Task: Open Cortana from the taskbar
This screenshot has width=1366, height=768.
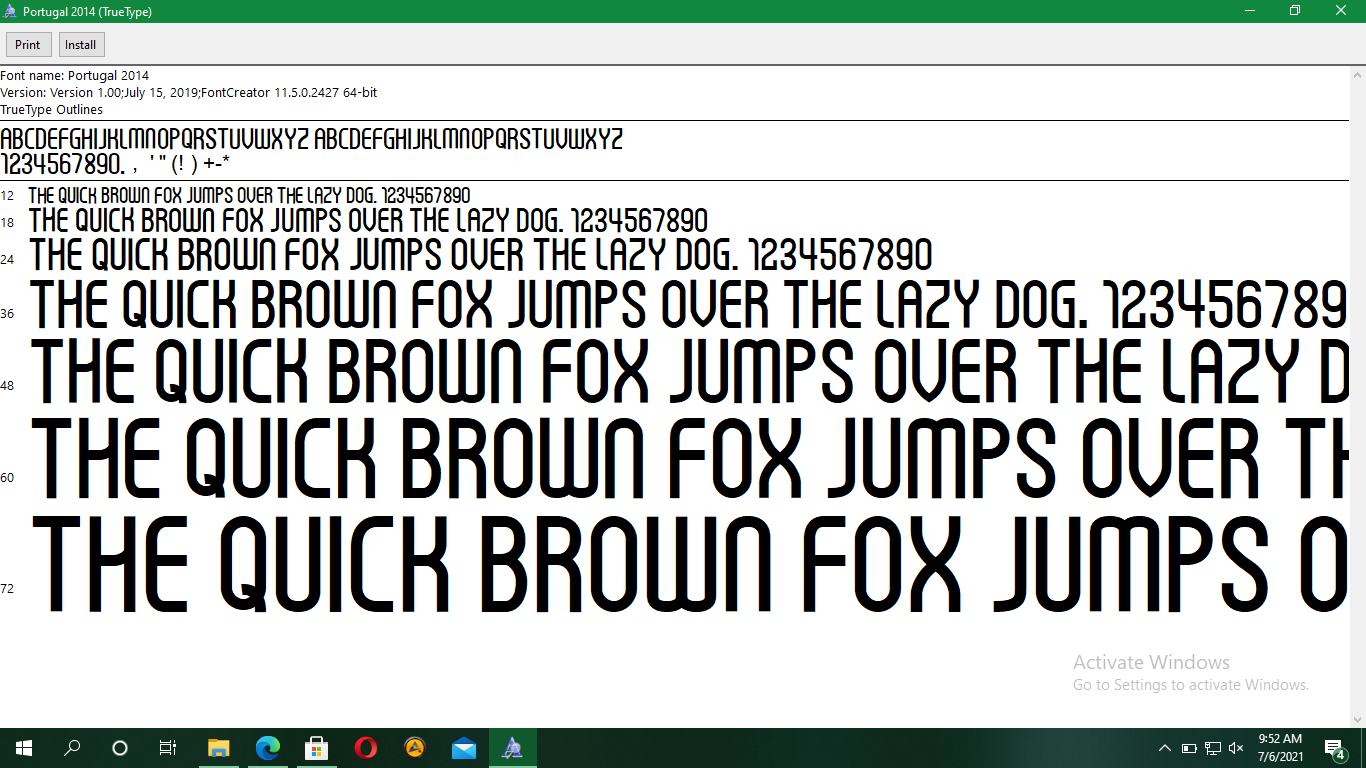Action: [119, 747]
